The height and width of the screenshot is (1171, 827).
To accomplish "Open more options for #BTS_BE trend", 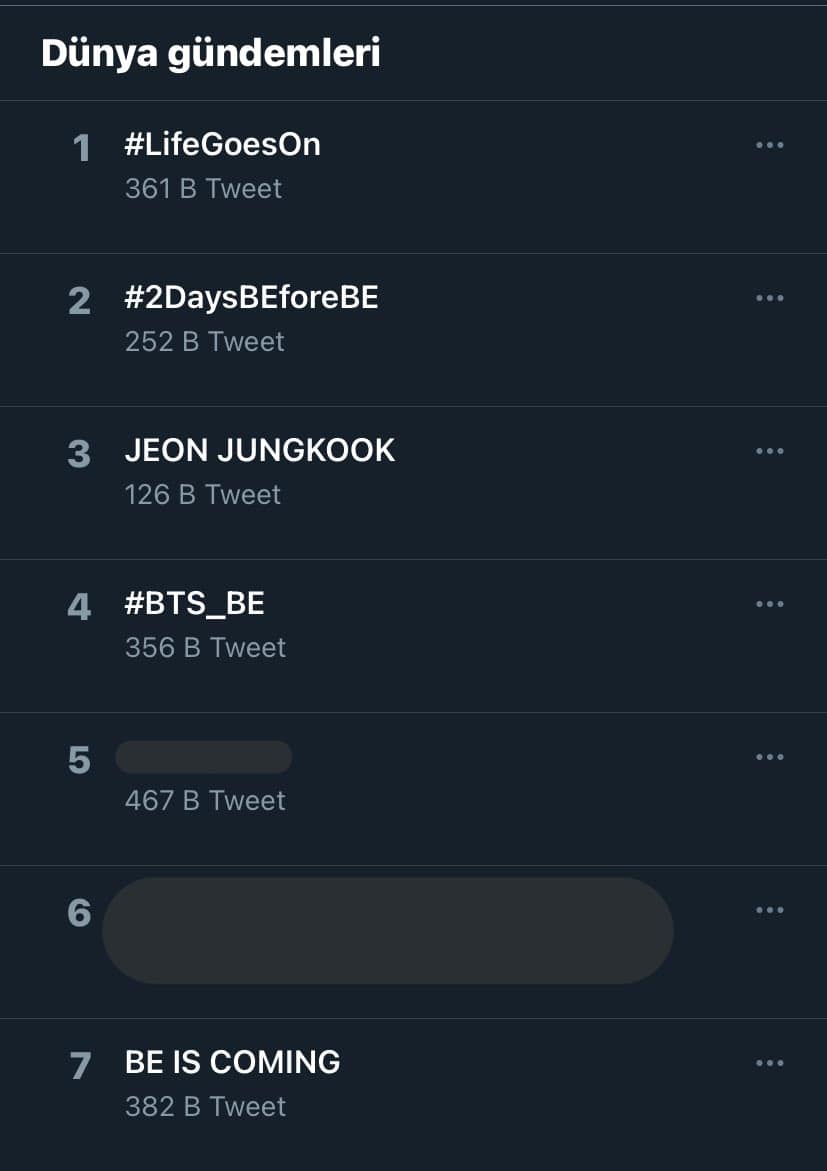I will pos(769,604).
